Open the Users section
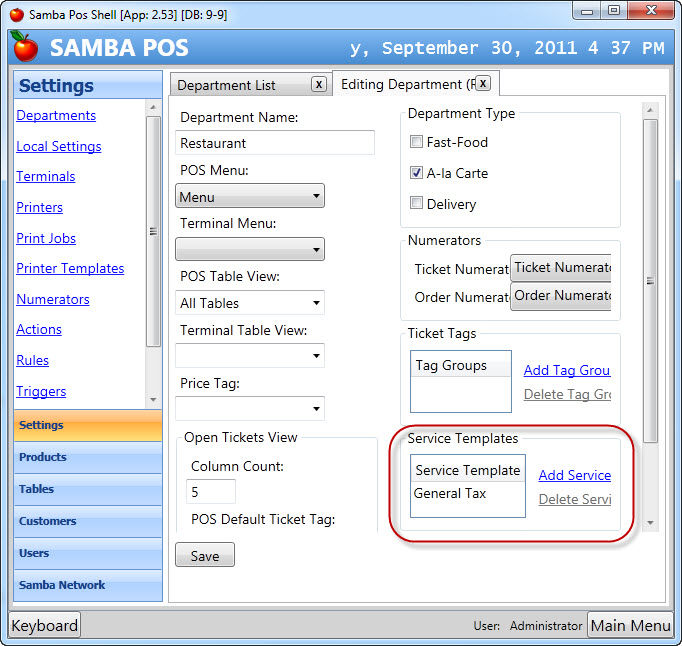The image size is (682, 646). pos(88,553)
